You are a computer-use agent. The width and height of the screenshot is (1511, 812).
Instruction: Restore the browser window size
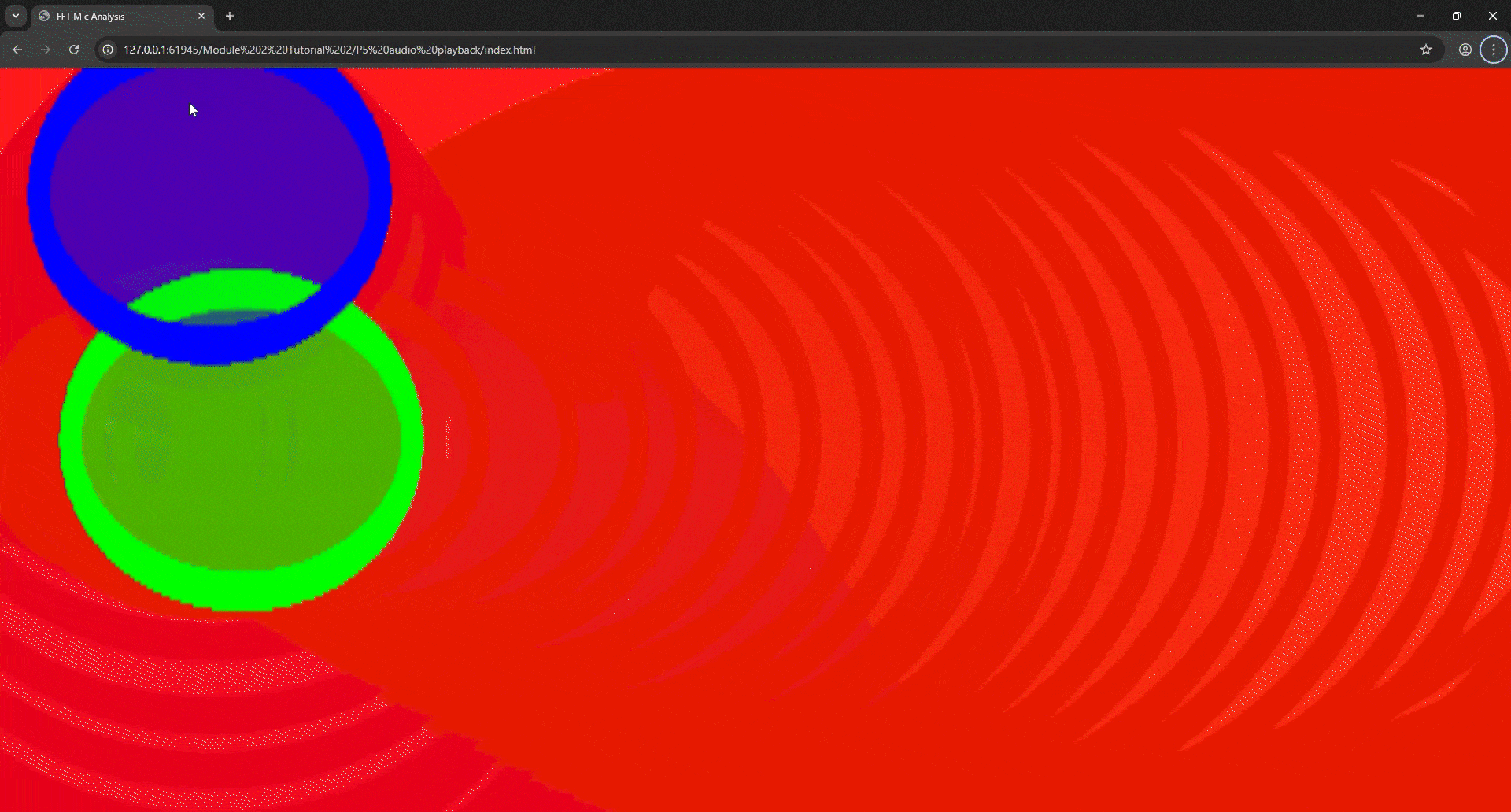(1457, 15)
